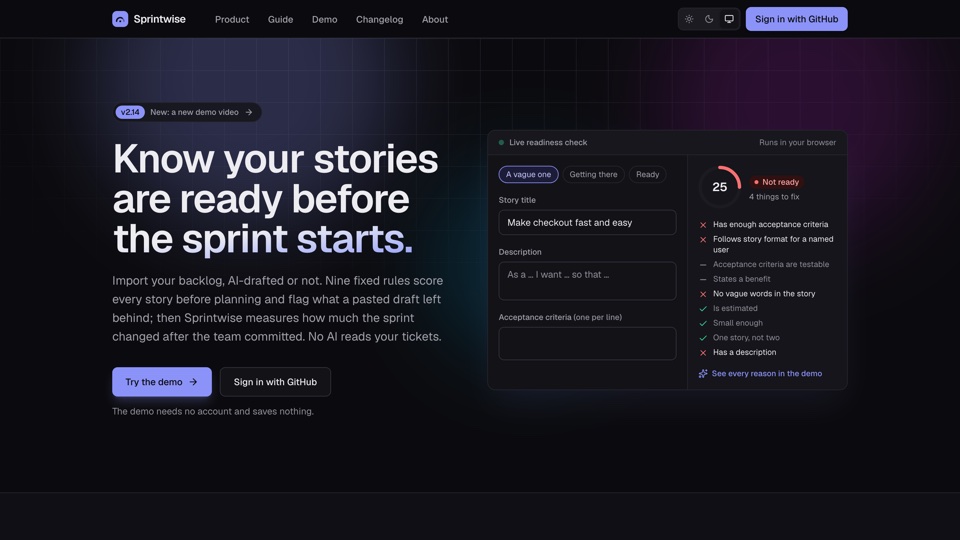Click the checkmark beside Is estimated
Screen dimensions: 960x540
click(703, 309)
